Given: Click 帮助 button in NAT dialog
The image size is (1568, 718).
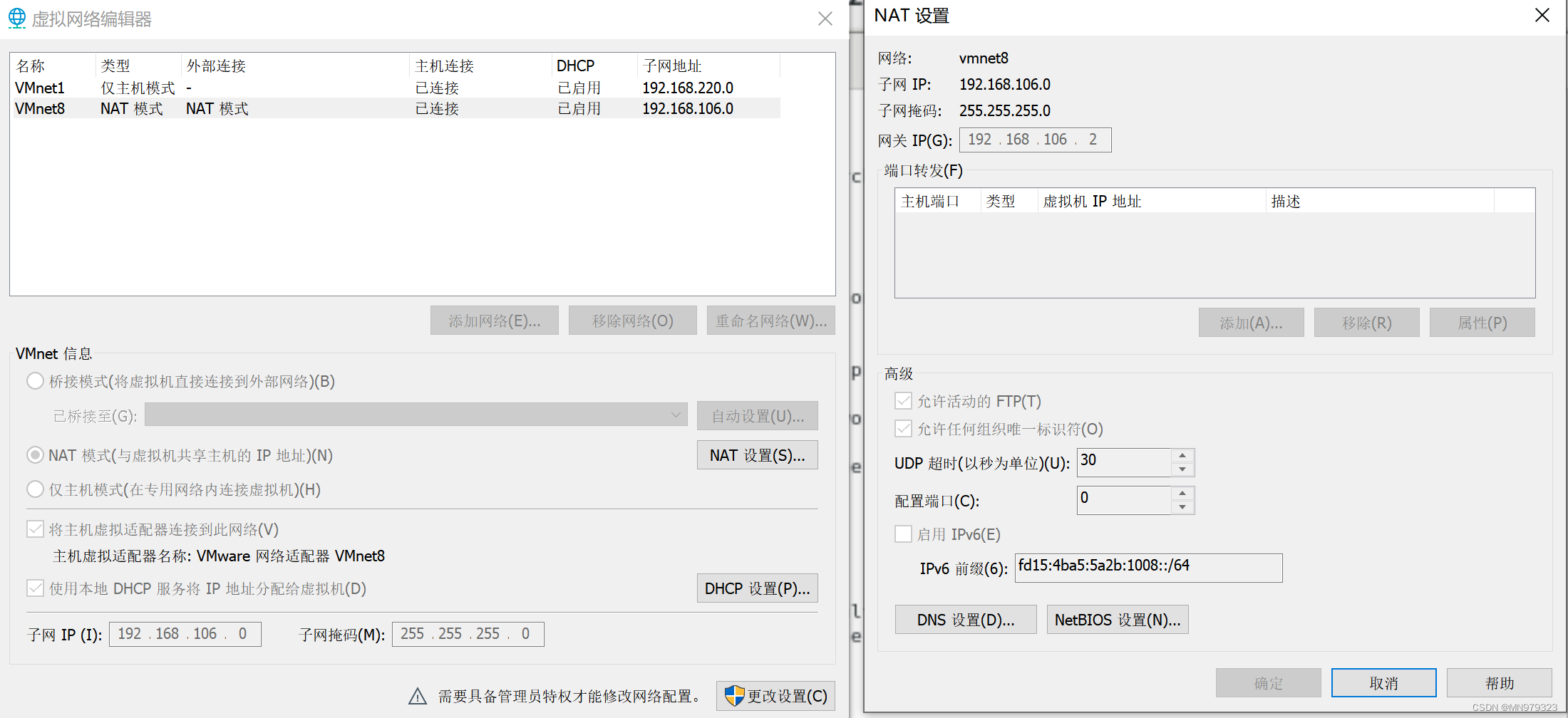Looking at the screenshot, I should coord(1500,683).
